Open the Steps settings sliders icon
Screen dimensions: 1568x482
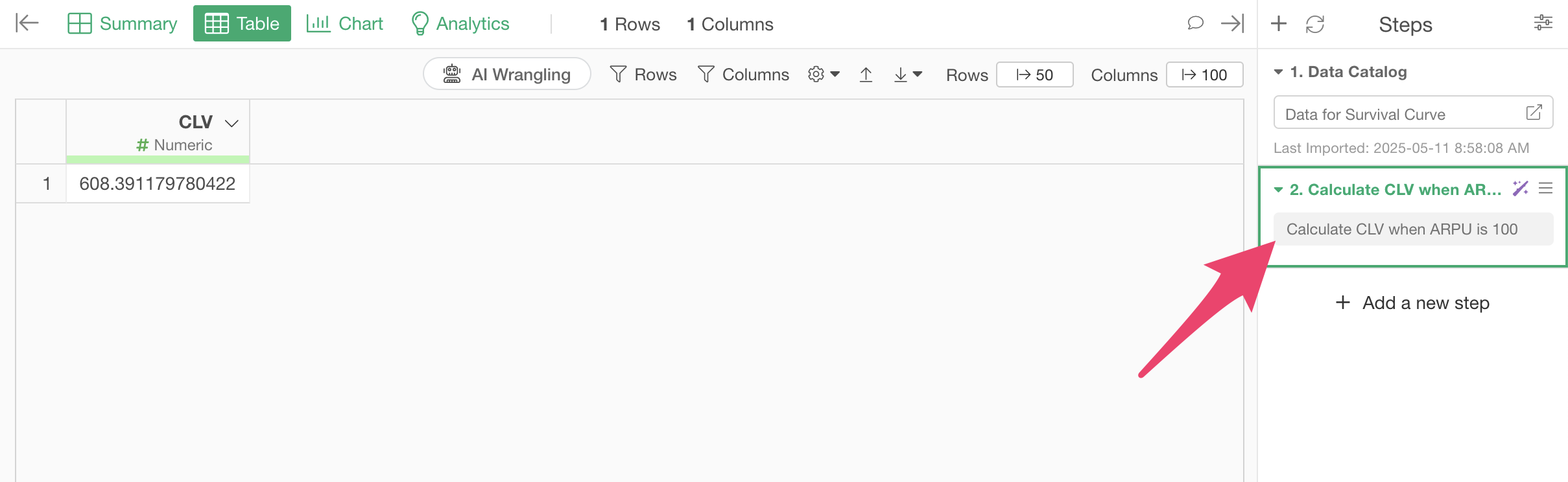1543,23
